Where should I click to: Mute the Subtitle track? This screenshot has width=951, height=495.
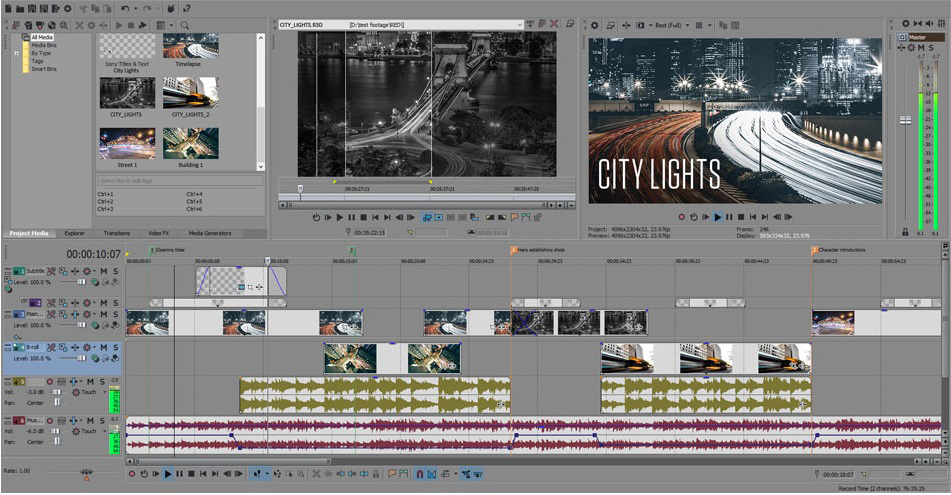104,271
